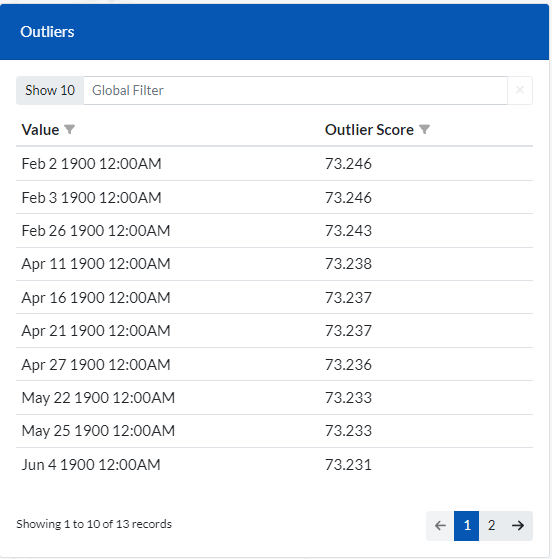This screenshot has width=552, height=559.
Task: Select the Feb 2 1900 row
Action: pos(275,164)
